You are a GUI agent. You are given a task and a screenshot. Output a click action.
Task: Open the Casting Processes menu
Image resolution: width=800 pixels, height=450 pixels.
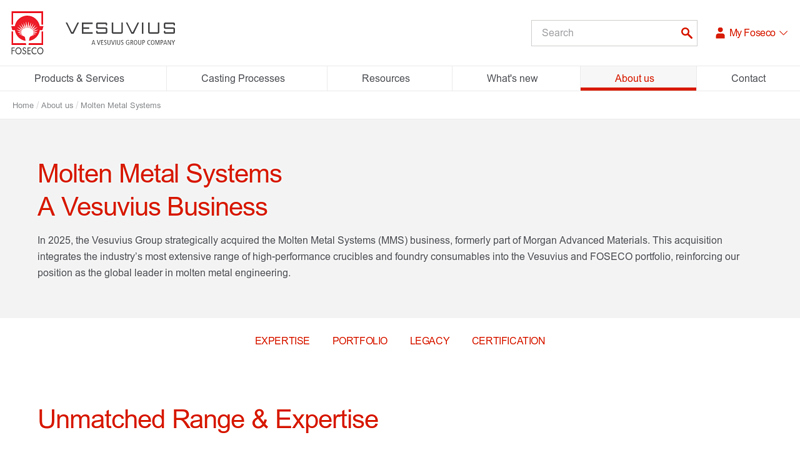pyautogui.click(x=243, y=79)
